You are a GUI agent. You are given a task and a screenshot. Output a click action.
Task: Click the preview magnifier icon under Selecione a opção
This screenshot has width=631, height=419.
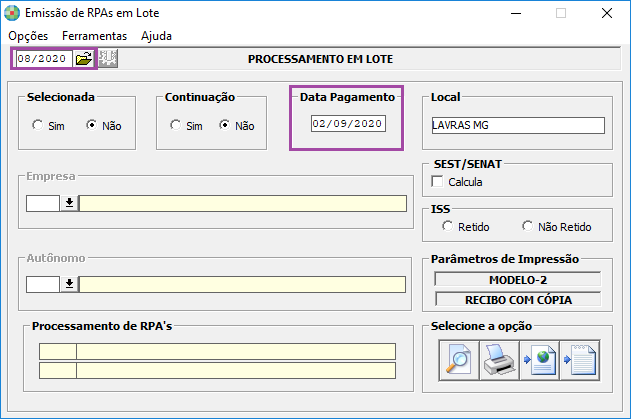[459, 360]
